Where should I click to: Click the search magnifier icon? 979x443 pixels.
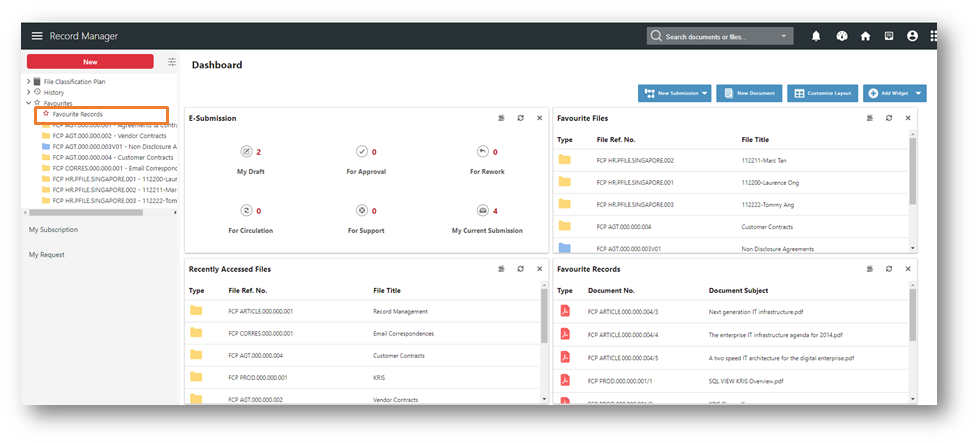click(656, 36)
